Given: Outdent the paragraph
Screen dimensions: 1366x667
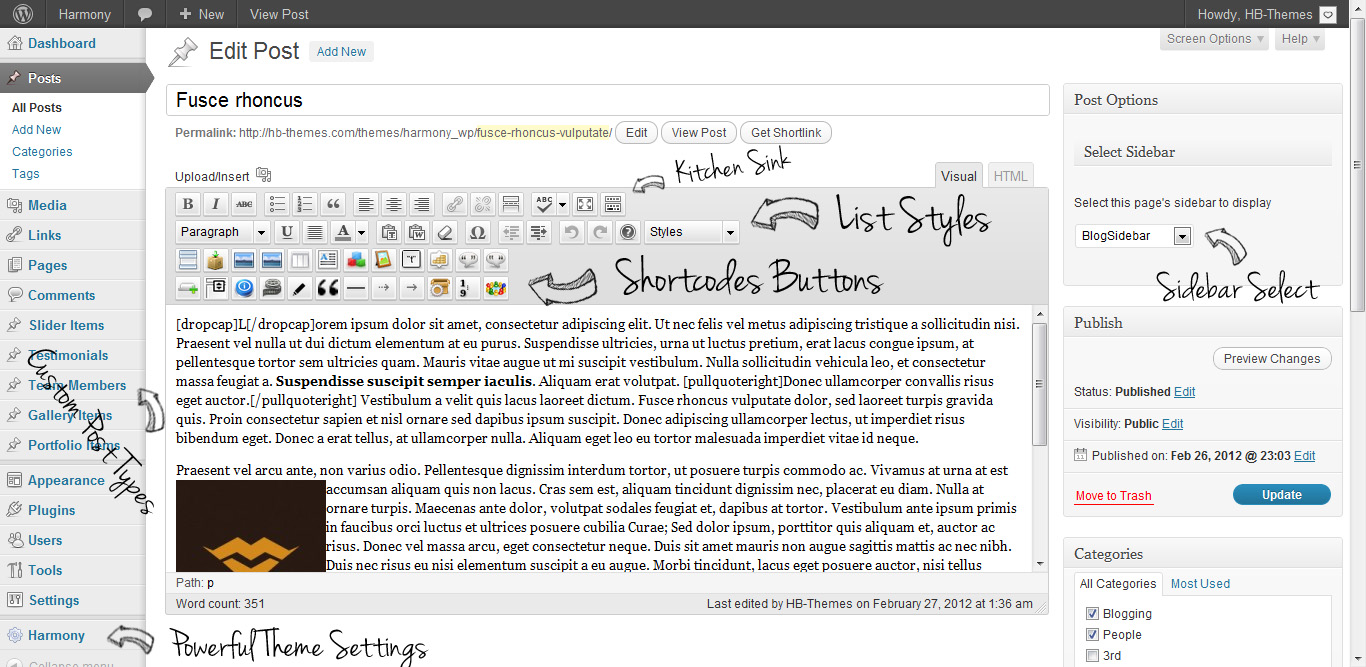Looking at the screenshot, I should (511, 232).
